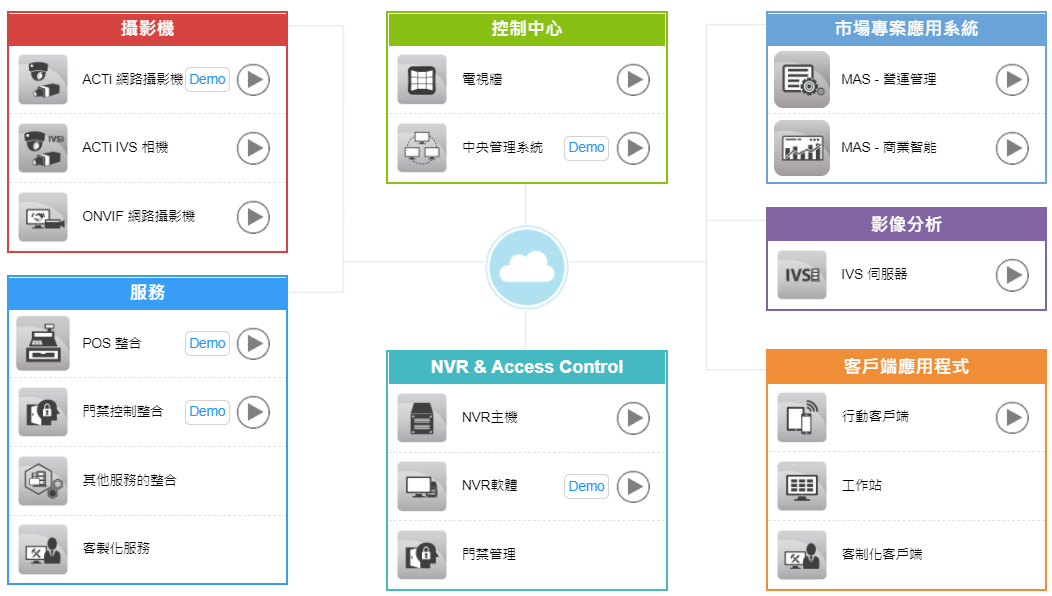Viewport: 1052px width, 596px height.
Task: Click the POS 整合 cash register icon
Action: pos(41,343)
